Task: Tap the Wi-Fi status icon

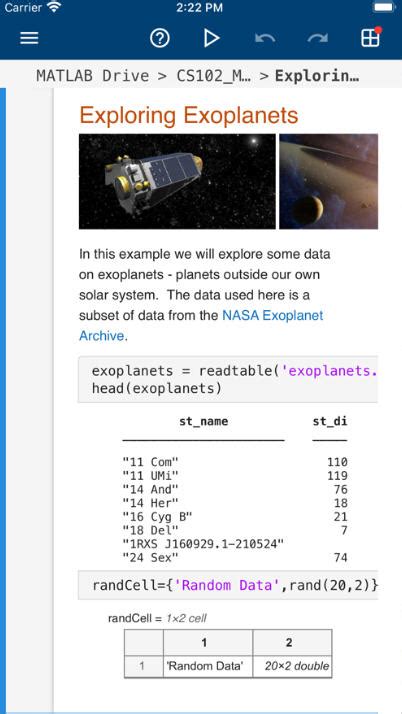Action: [x=55, y=7]
